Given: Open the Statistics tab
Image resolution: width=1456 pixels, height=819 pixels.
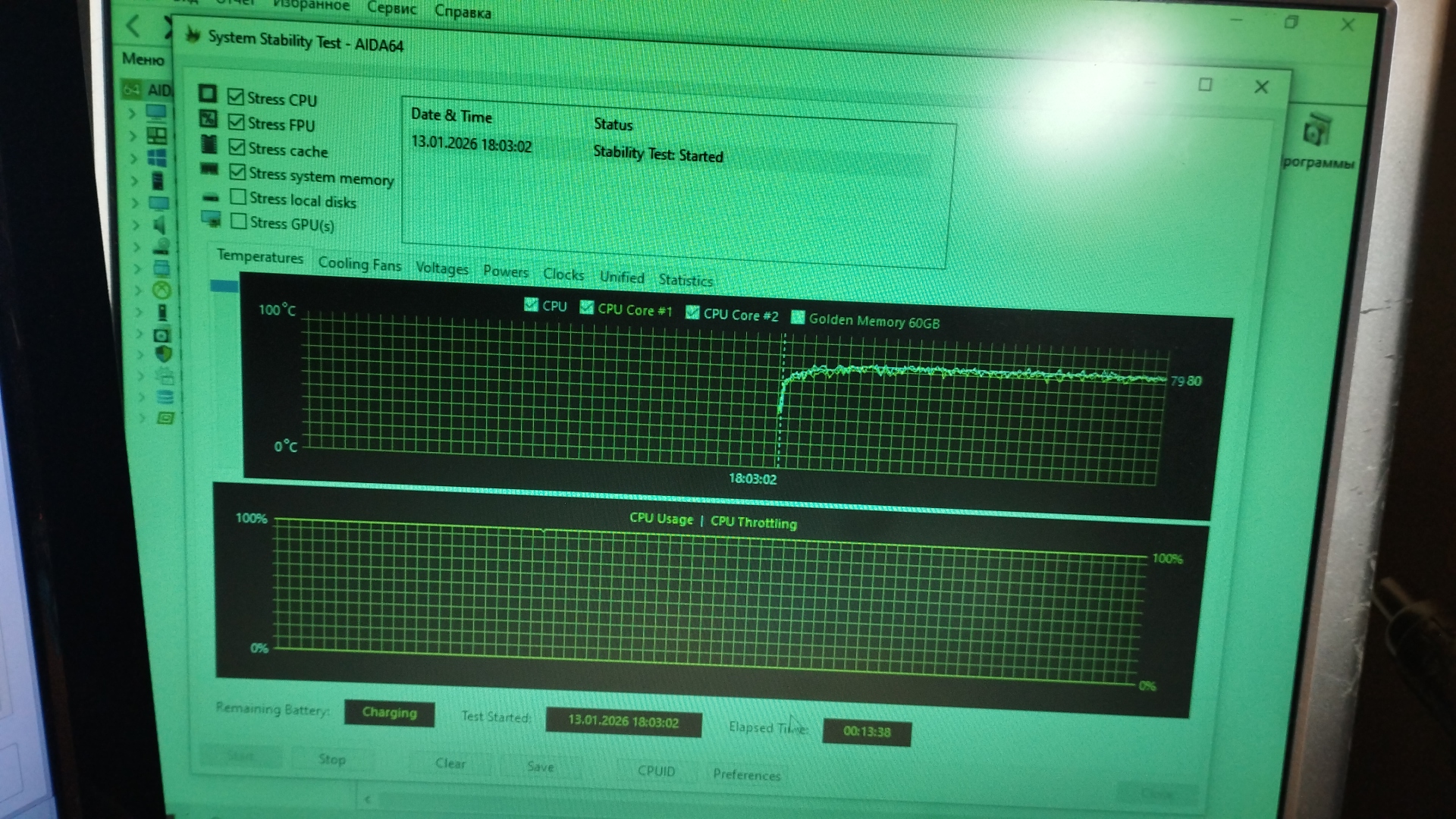Looking at the screenshot, I should (686, 281).
